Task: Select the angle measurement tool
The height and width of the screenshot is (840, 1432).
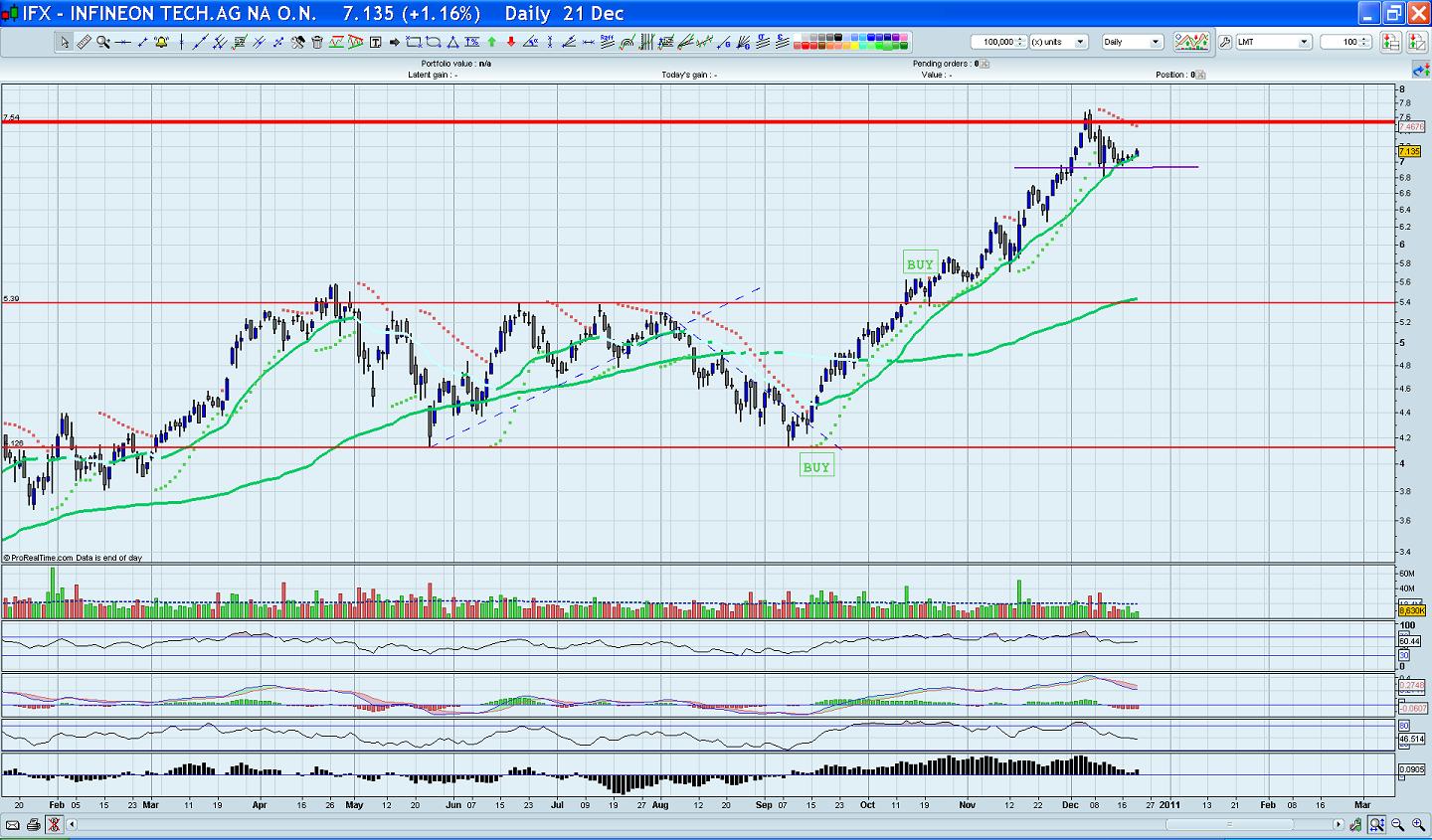Action: (x=530, y=42)
